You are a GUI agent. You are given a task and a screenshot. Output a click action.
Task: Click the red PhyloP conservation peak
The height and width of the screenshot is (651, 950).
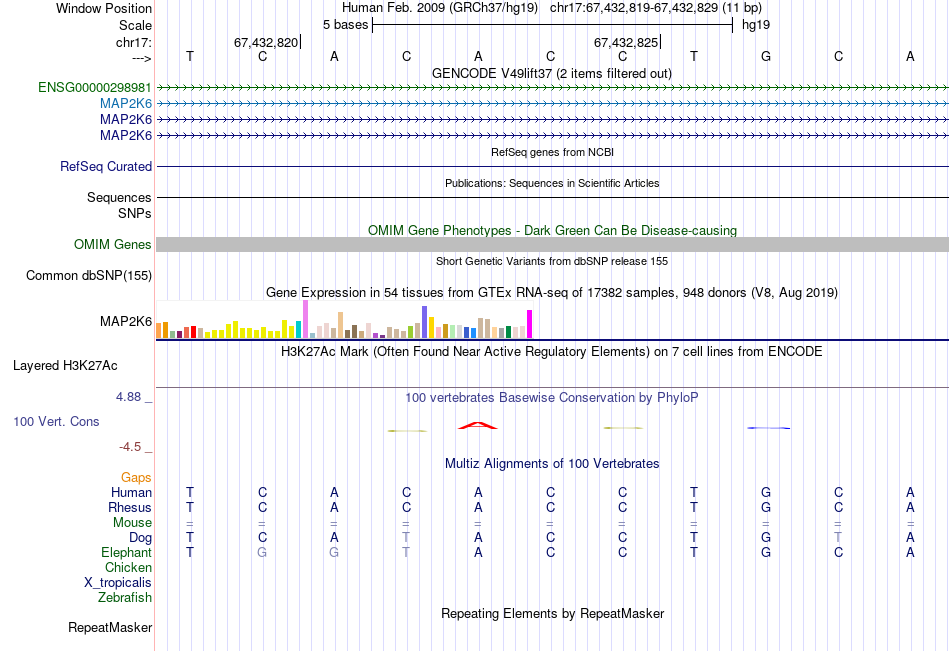click(x=477, y=426)
